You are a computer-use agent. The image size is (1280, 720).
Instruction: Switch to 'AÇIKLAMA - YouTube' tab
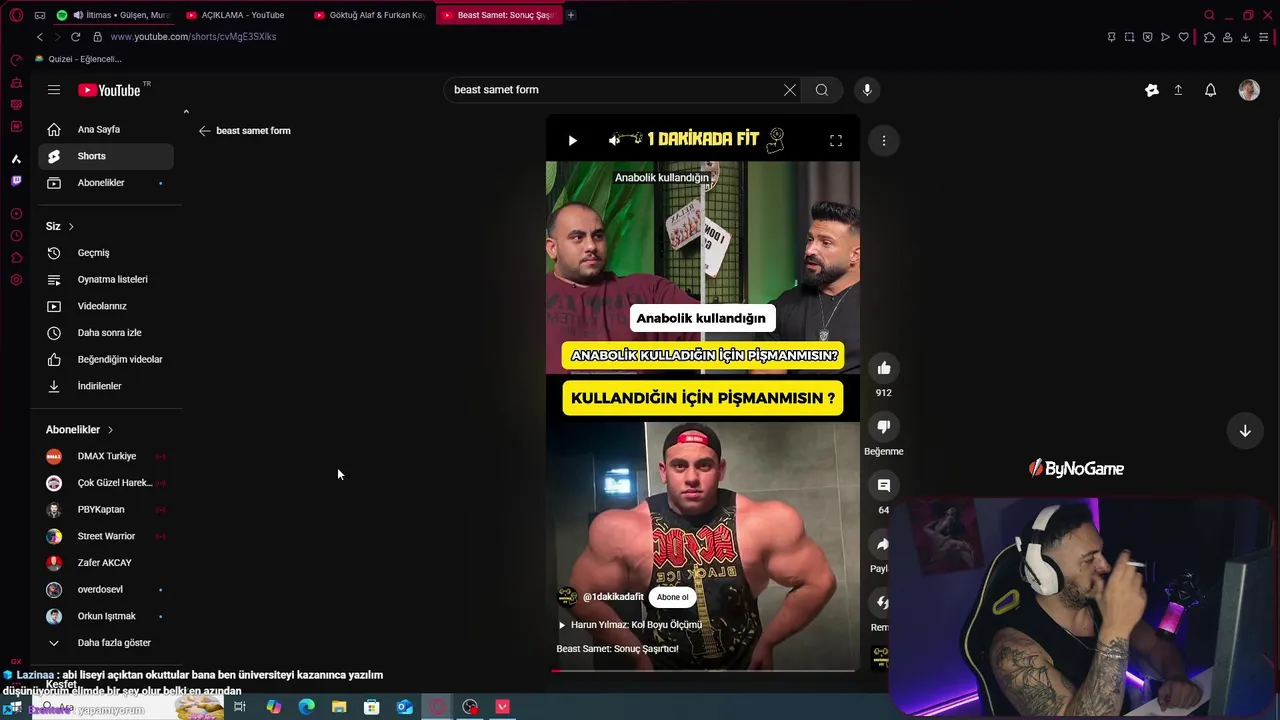pyautogui.click(x=242, y=15)
